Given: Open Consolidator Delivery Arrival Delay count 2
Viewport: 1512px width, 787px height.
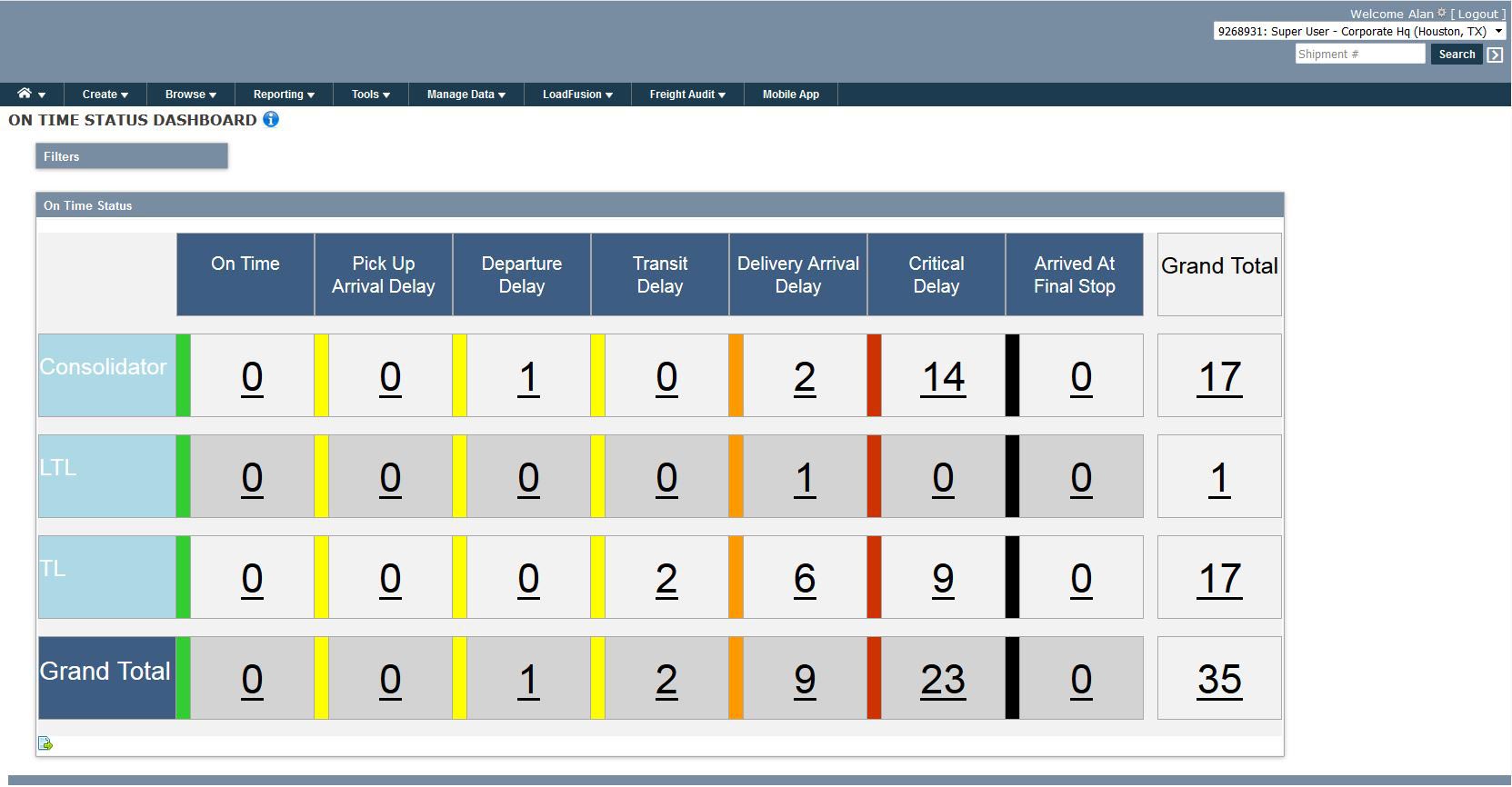Looking at the screenshot, I should (805, 377).
